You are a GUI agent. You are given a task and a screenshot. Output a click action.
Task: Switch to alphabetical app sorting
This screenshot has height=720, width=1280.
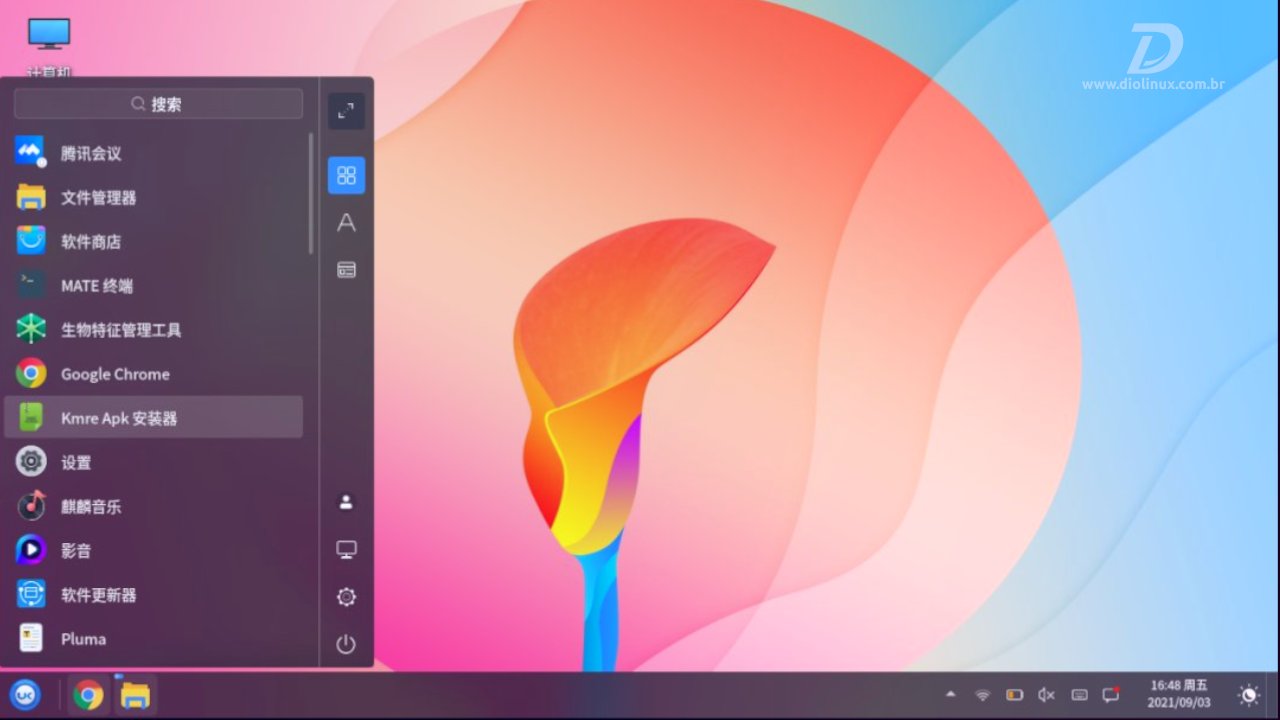[346, 222]
